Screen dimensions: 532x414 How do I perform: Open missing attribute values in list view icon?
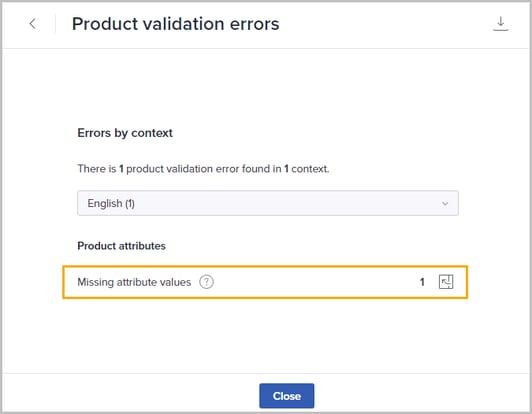pos(446,282)
